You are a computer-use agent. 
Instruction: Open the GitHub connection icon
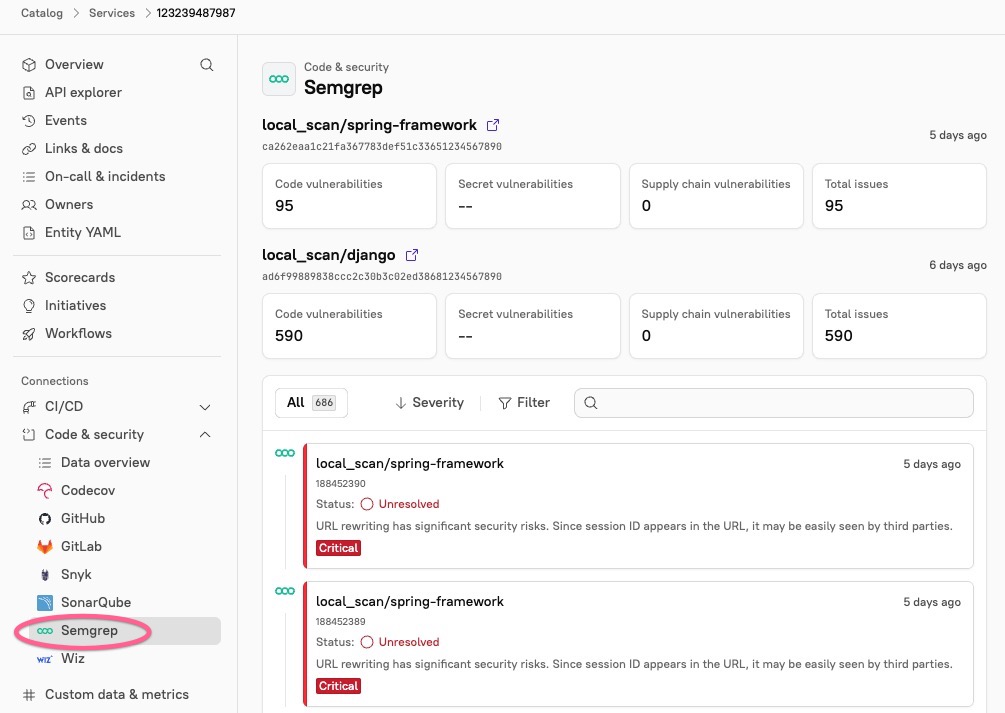(46, 518)
